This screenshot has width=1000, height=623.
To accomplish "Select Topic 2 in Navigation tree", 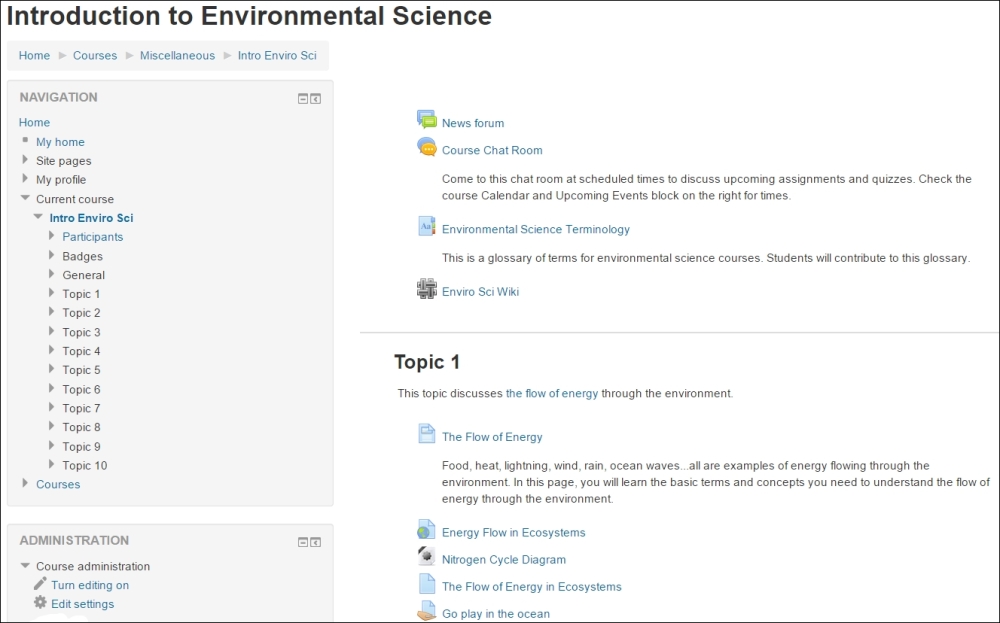I will (81, 312).
